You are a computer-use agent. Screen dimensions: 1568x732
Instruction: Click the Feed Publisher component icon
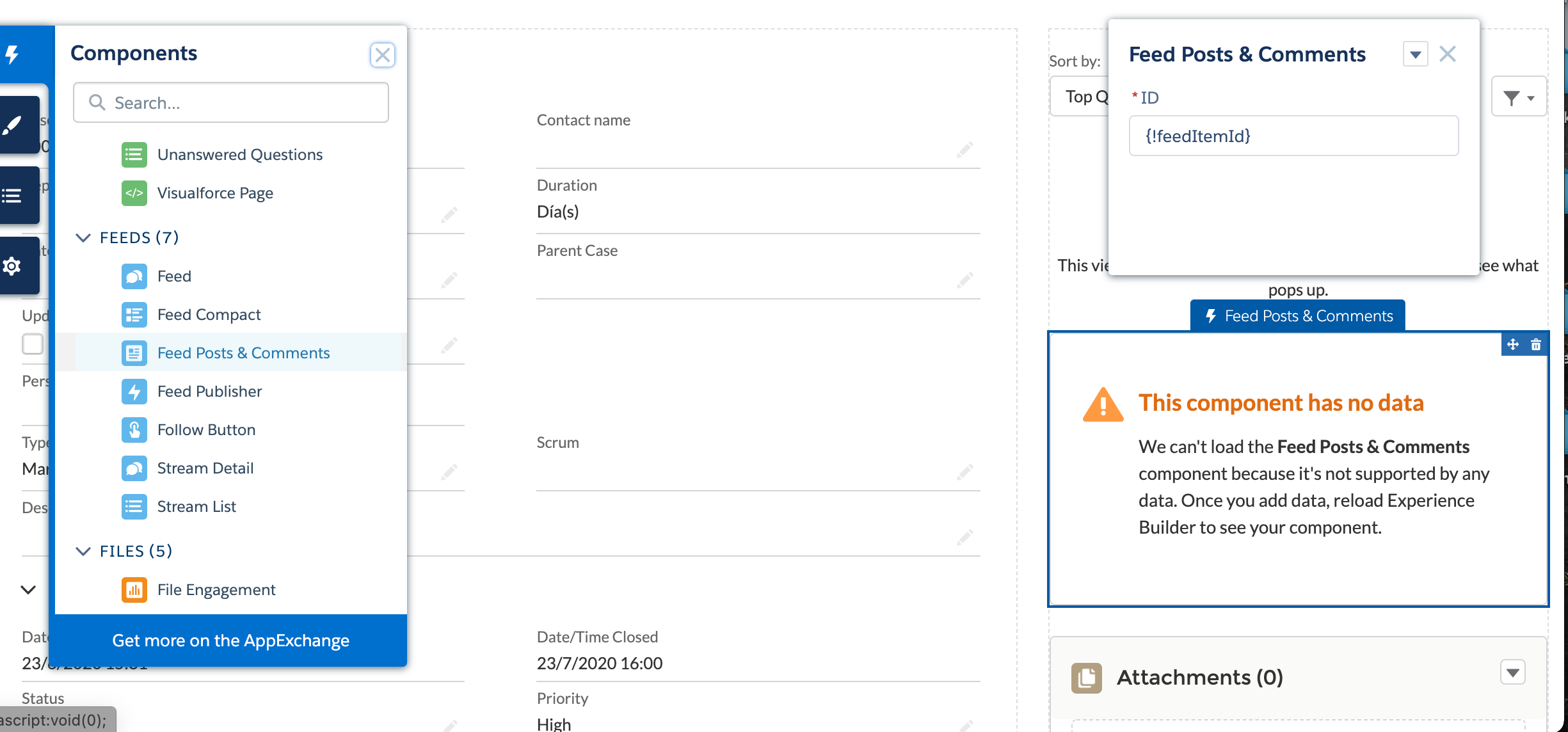134,392
